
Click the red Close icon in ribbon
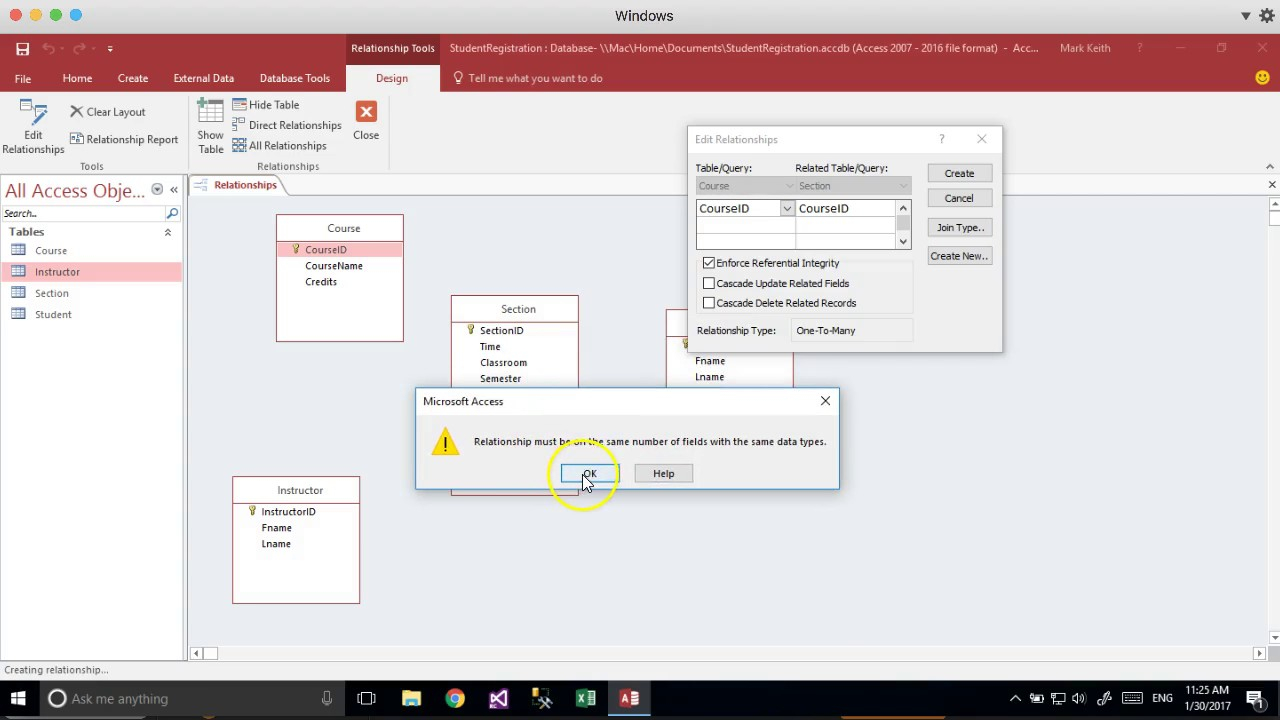tap(366, 111)
